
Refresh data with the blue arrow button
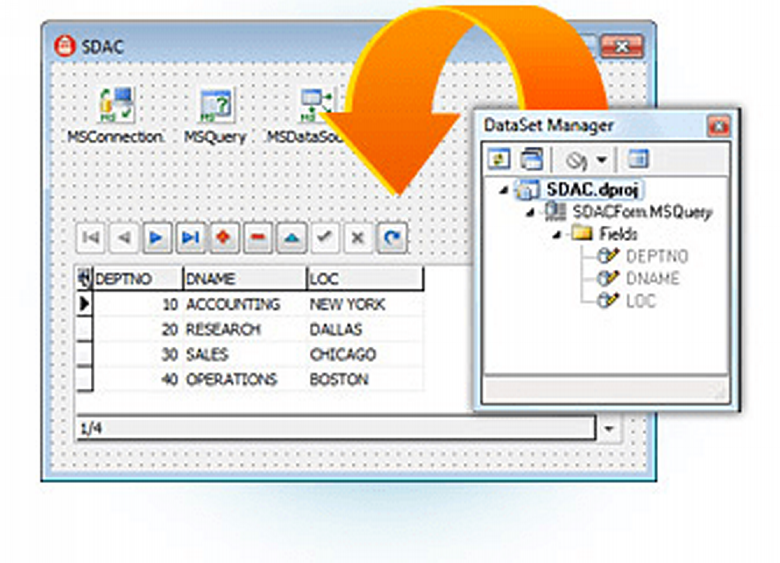tap(392, 238)
